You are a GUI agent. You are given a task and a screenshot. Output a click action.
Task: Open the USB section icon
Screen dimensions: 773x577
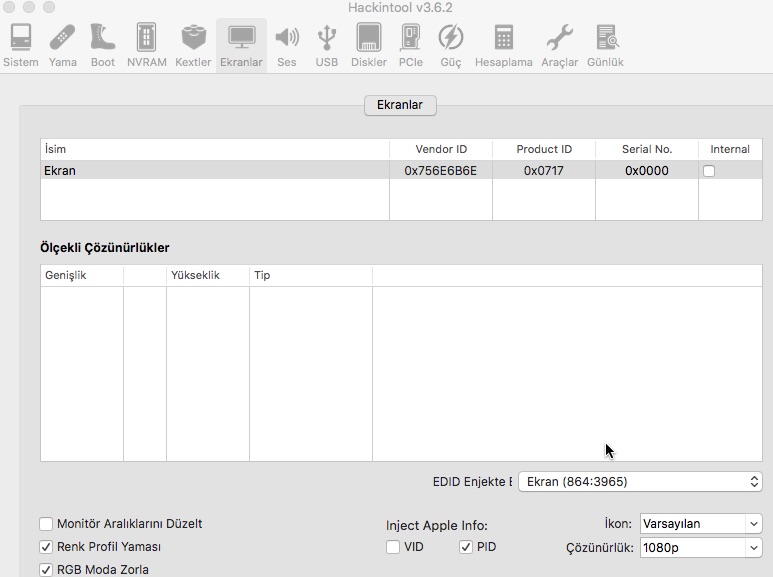[327, 46]
